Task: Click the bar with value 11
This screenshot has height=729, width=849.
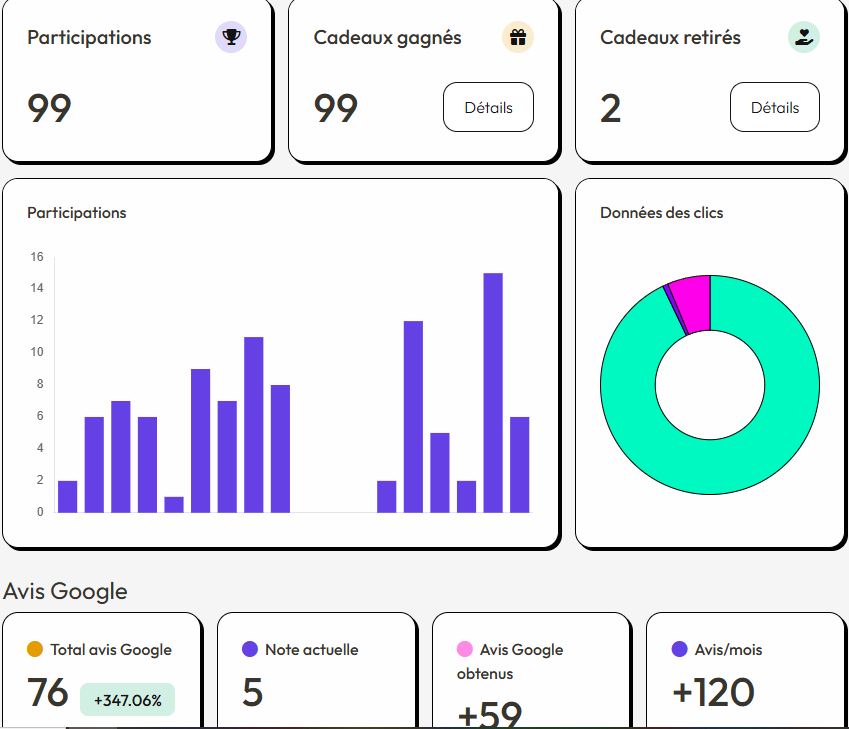Action: [x=254, y=424]
